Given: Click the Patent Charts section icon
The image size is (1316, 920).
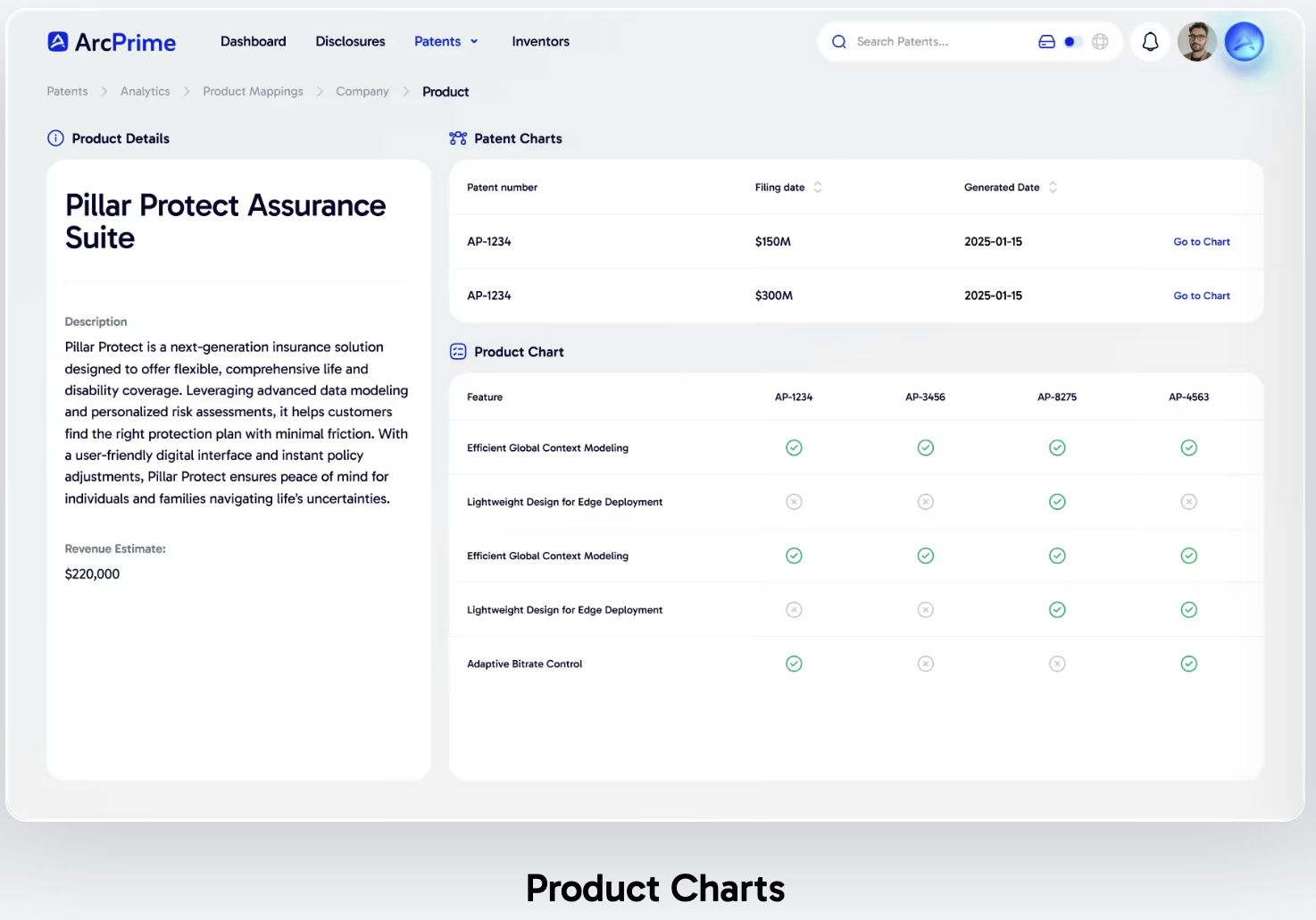Looking at the screenshot, I should coord(458,138).
